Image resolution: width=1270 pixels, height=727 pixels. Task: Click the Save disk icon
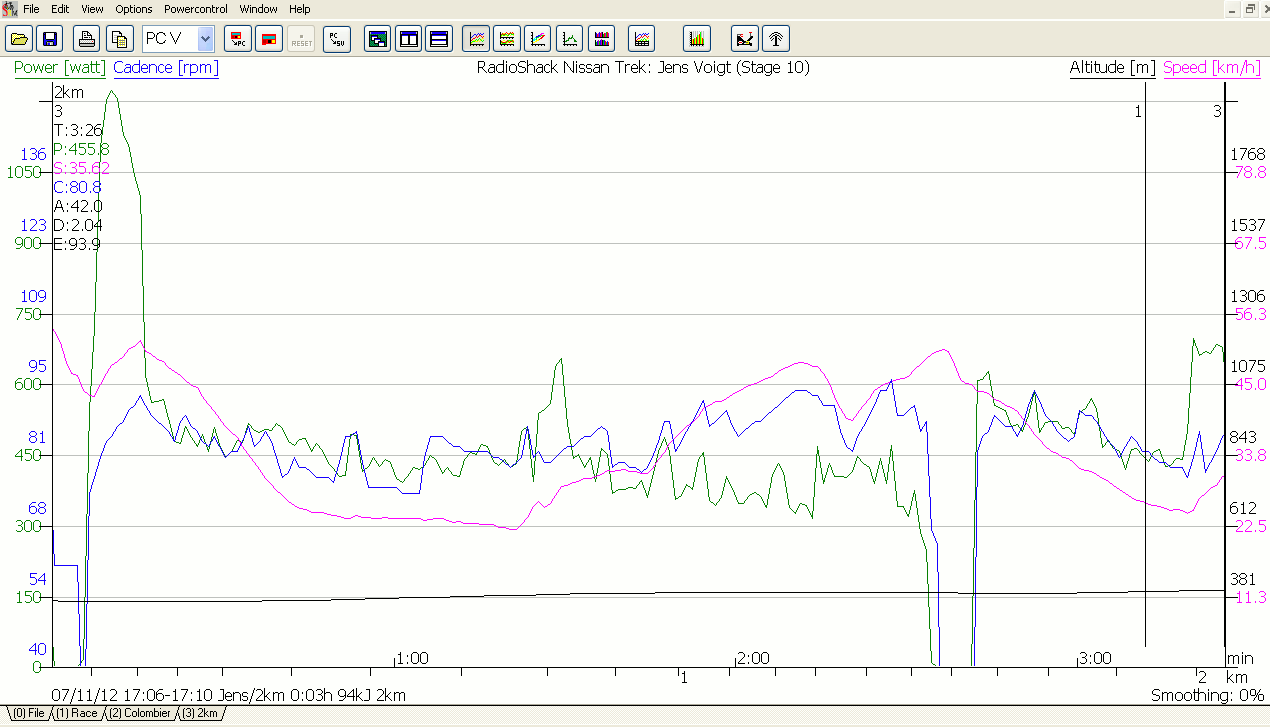[49, 39]
